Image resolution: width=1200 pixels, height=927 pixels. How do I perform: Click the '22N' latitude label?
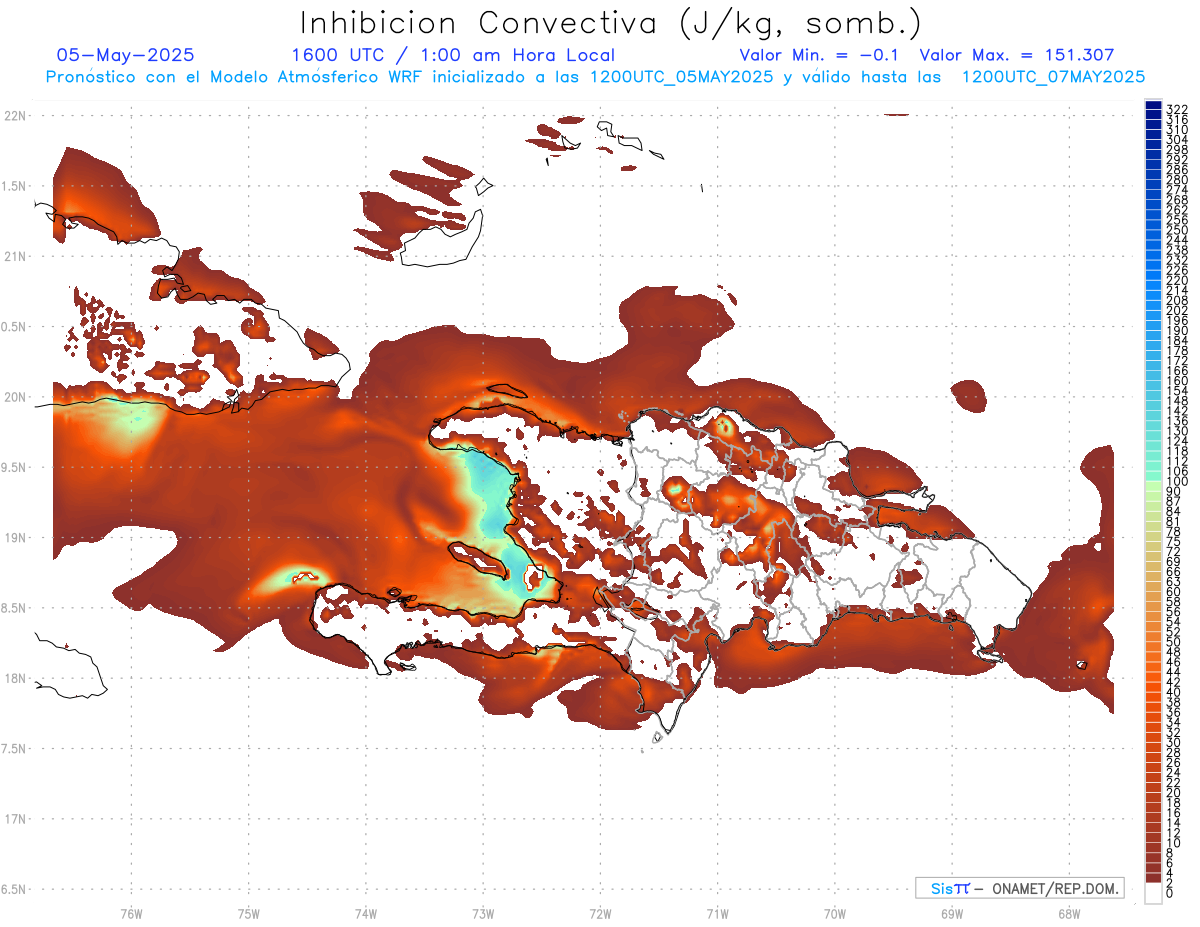tap(15, 115)
